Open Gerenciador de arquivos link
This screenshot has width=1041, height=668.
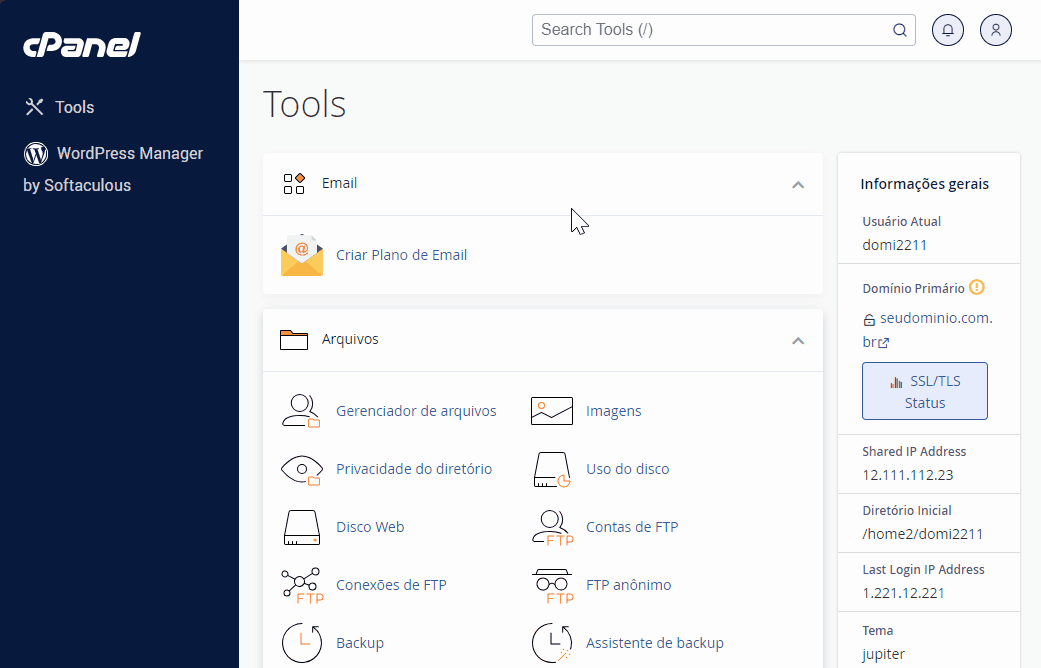click(x=416, y=411)
